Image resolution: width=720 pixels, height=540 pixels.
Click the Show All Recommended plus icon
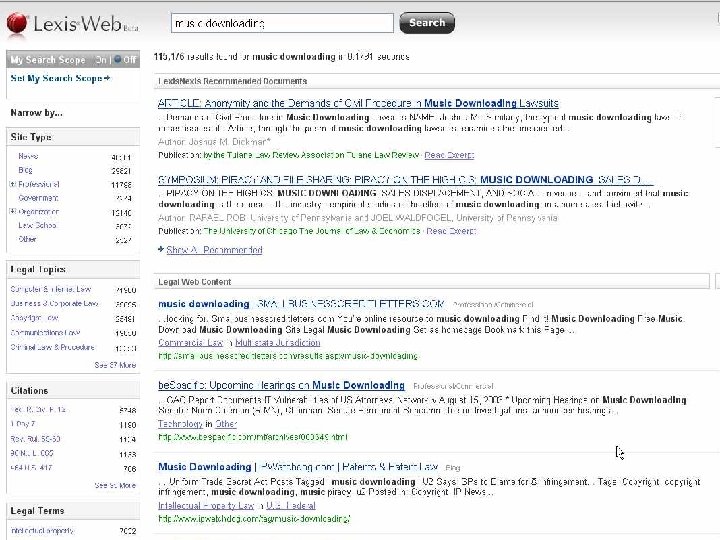(x=161, y=249)
